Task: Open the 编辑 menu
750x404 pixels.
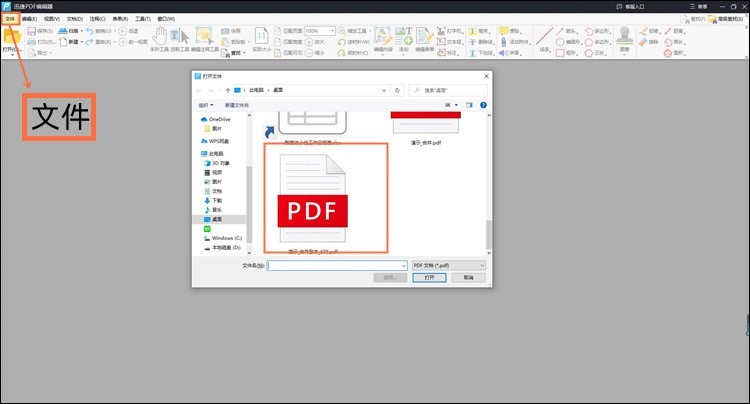Action: point(29,19)
